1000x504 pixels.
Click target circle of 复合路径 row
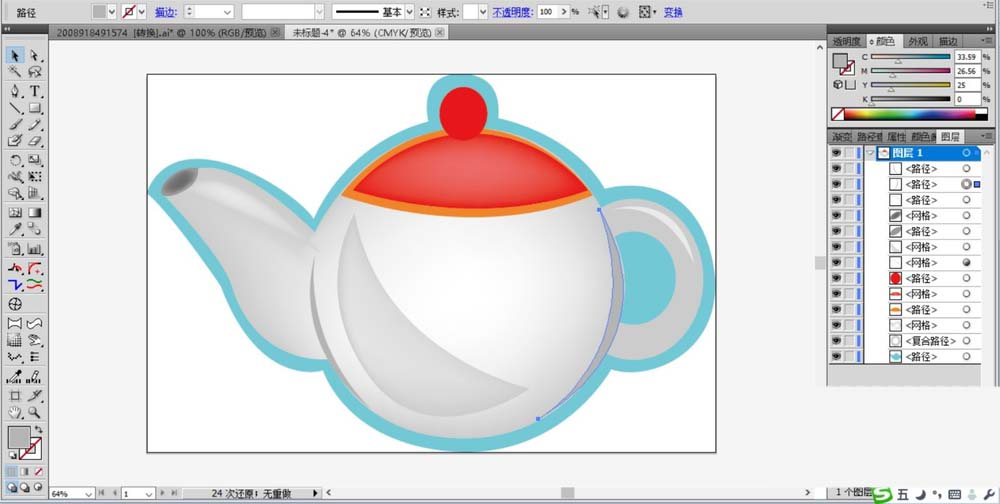pyautogui.click(x=967, y=341)
